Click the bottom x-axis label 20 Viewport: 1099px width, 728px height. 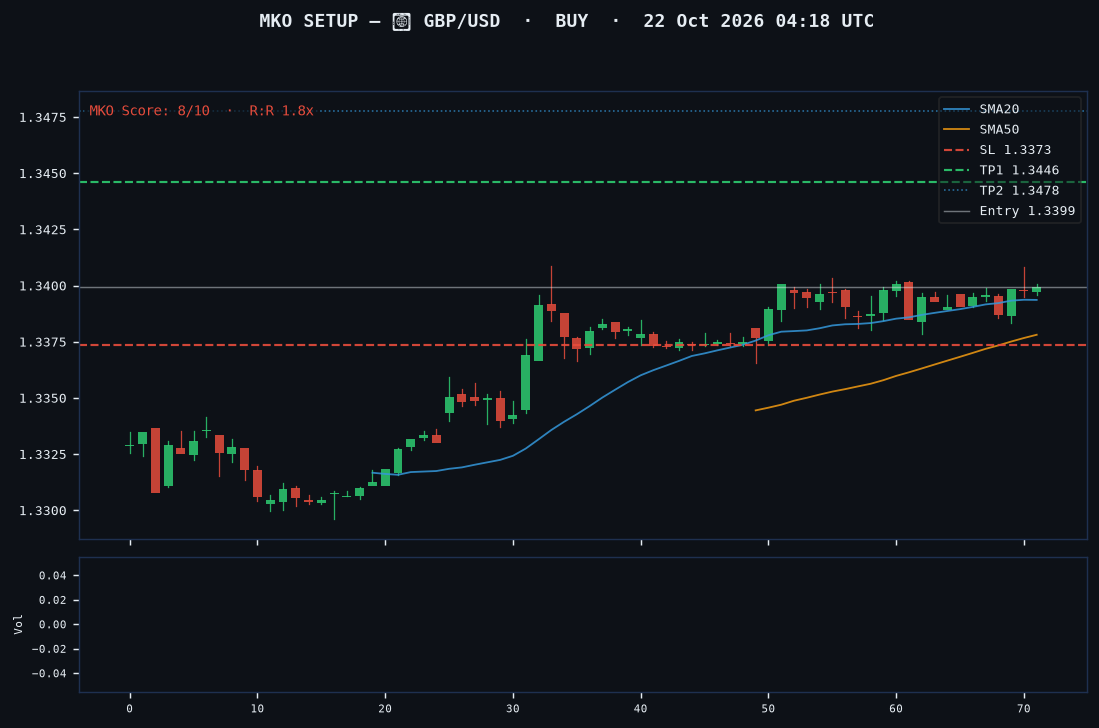tap(385, 708)
